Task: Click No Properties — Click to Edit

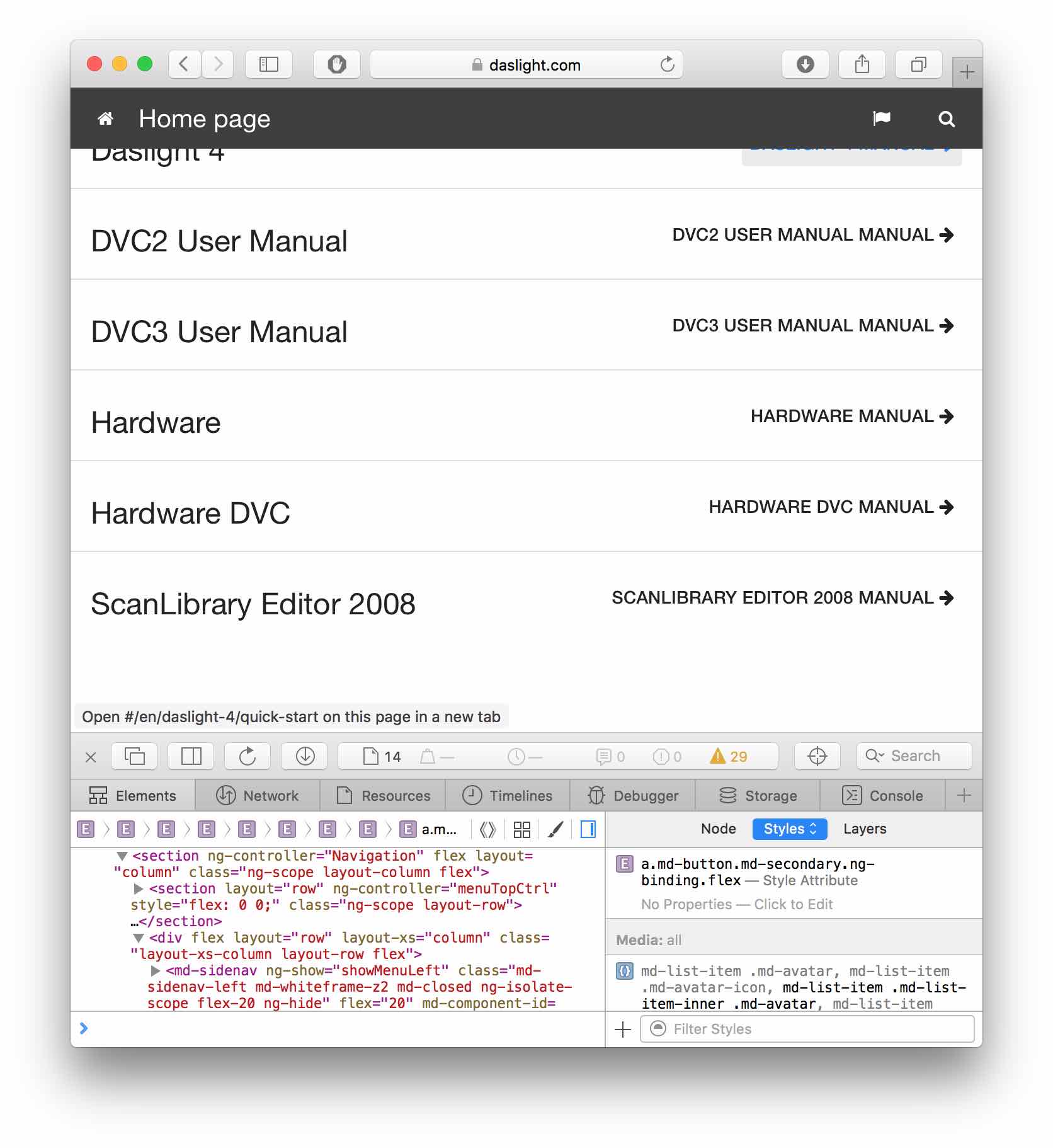Action: coord(737,905)
